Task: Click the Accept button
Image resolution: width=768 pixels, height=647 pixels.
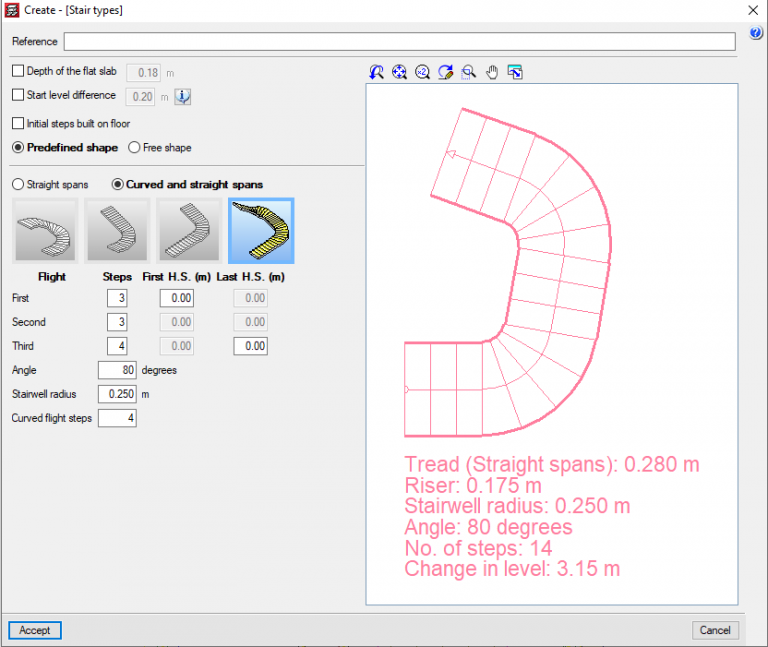Action: [35, 630]
